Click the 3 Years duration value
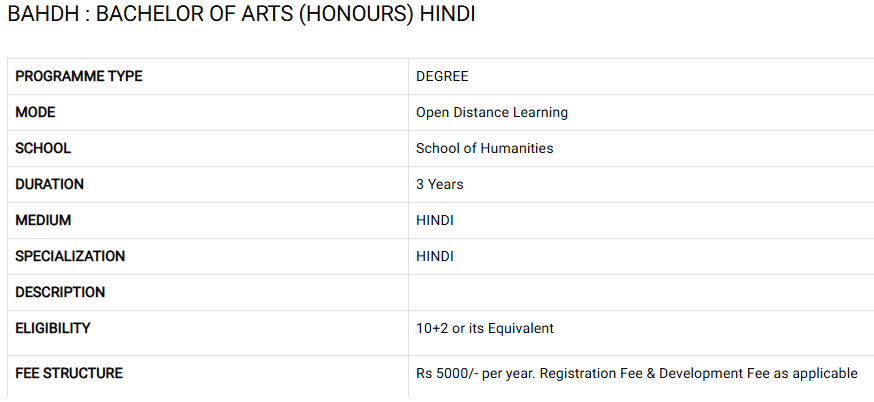Image resolution: width=874 pixels, height=402 pixels. (439, 184)
